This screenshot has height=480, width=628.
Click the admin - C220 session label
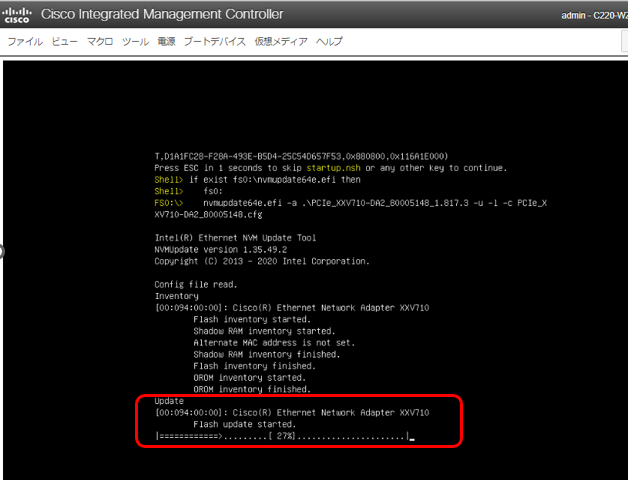[x=594, y=16]
